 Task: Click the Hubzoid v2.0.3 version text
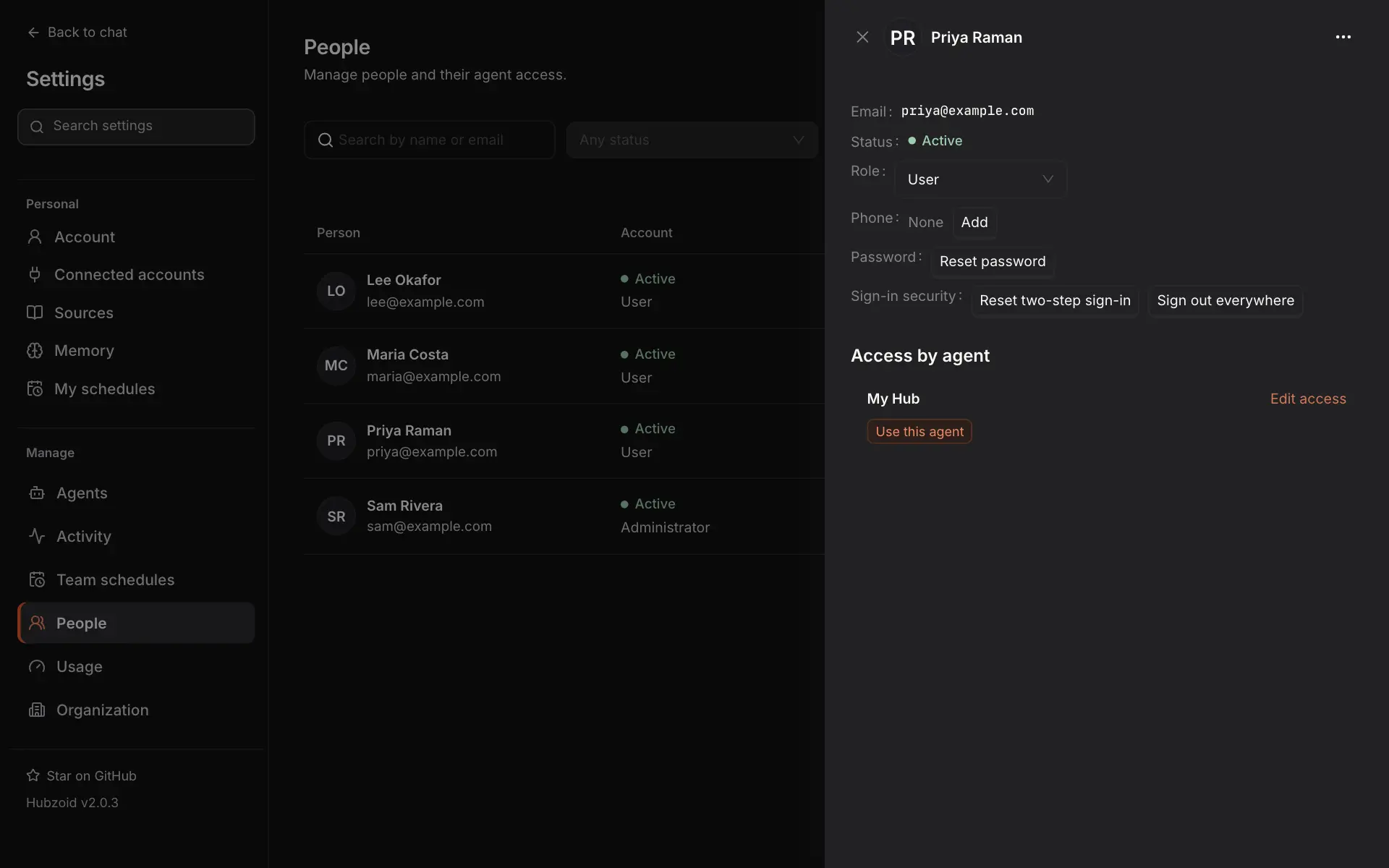coord(72,803)
